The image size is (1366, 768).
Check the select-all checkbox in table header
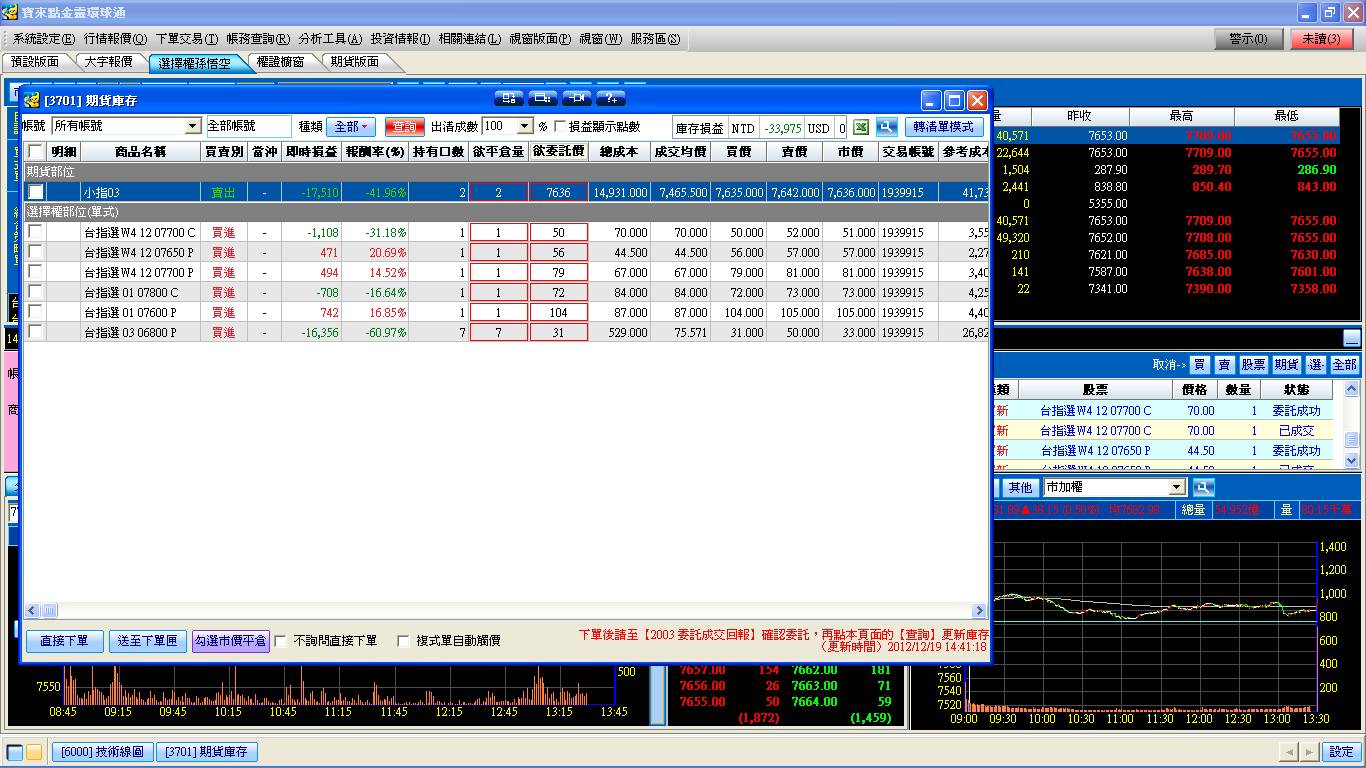pyautogui.click(x=35, y=152)
